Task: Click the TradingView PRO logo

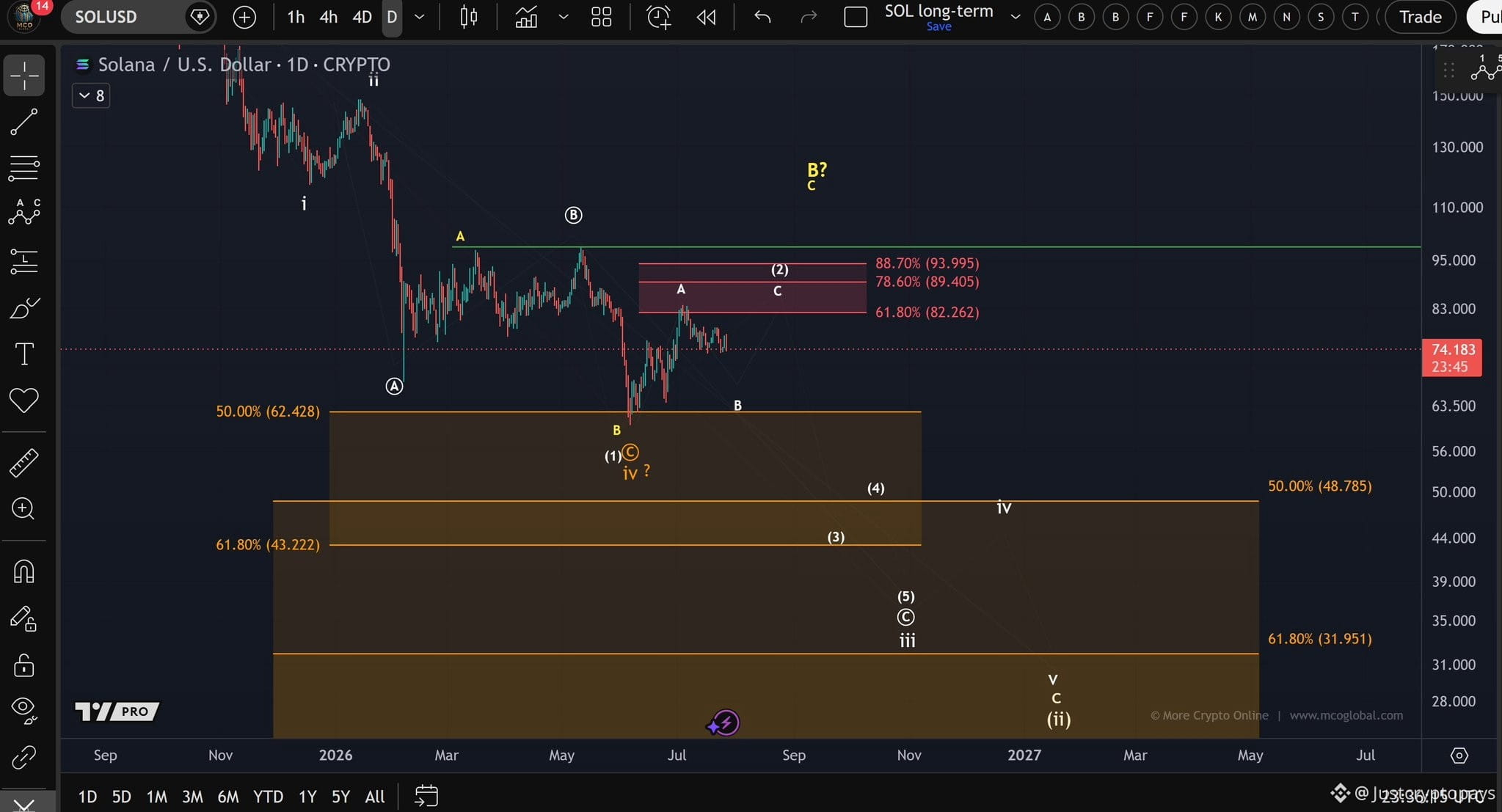Action: click(117, 712)
